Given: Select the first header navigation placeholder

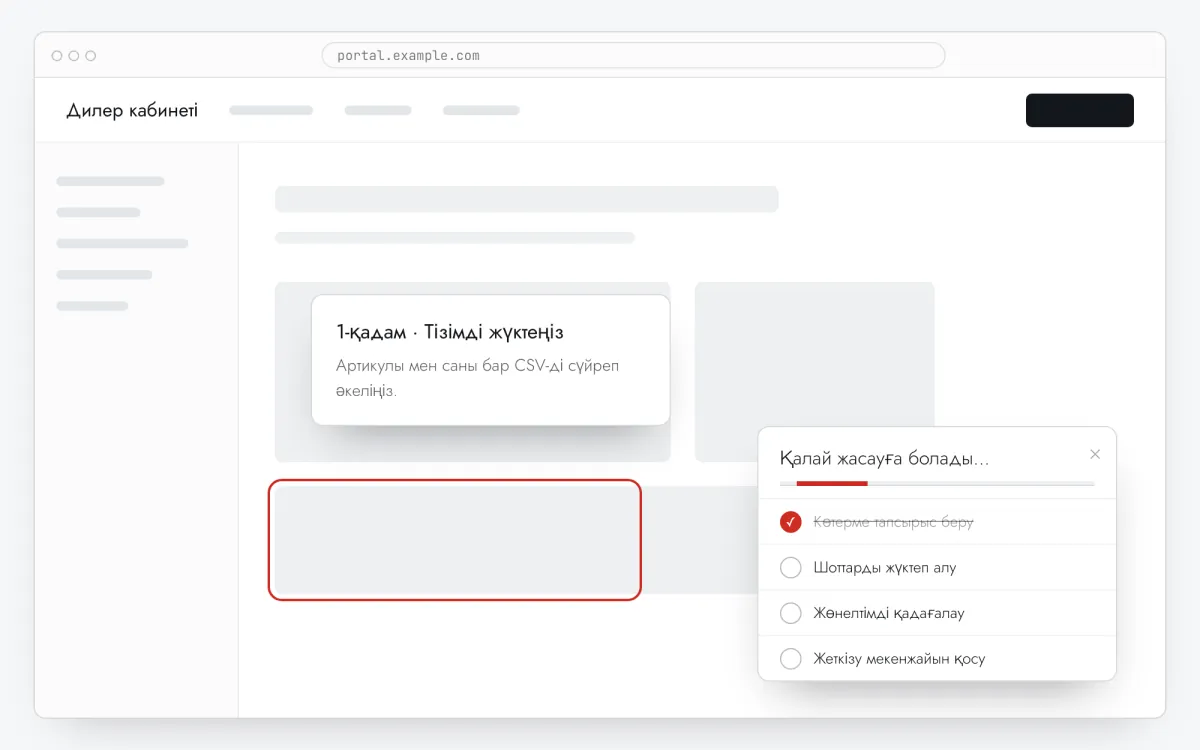Looking at the screenshot, I should click(271, 110).
